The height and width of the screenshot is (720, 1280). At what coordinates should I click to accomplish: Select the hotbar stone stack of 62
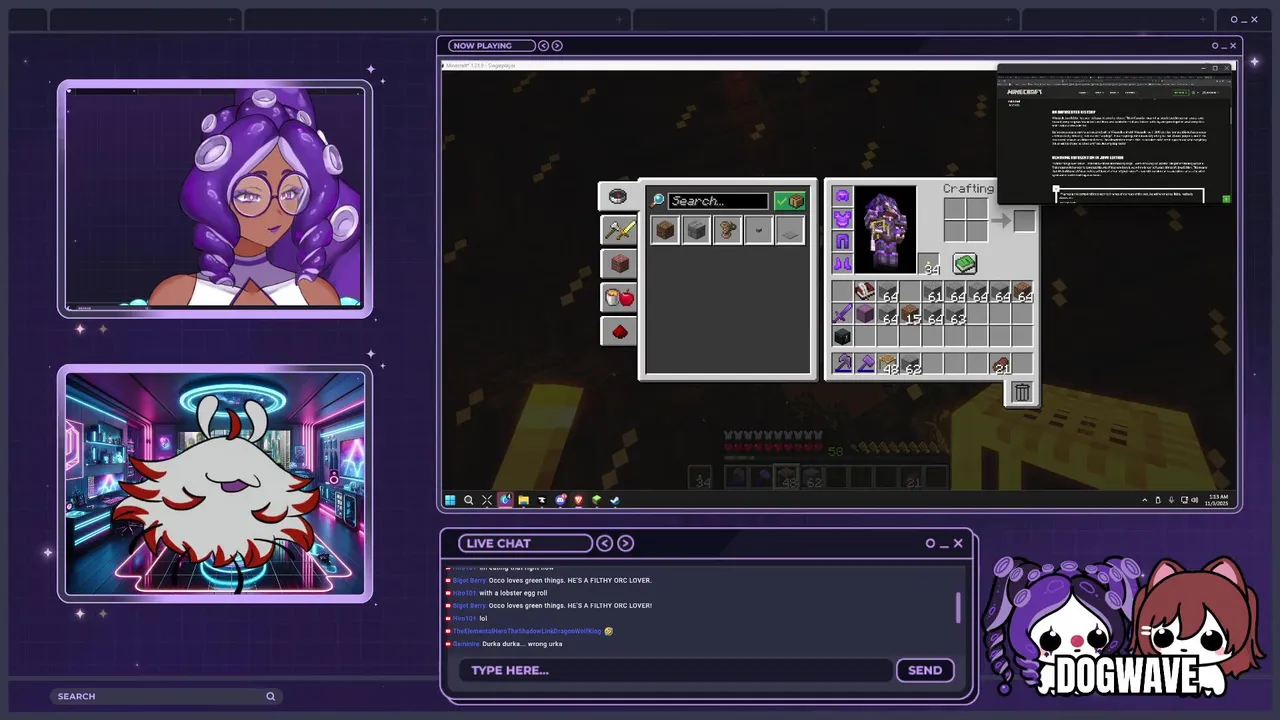(909, 365)
